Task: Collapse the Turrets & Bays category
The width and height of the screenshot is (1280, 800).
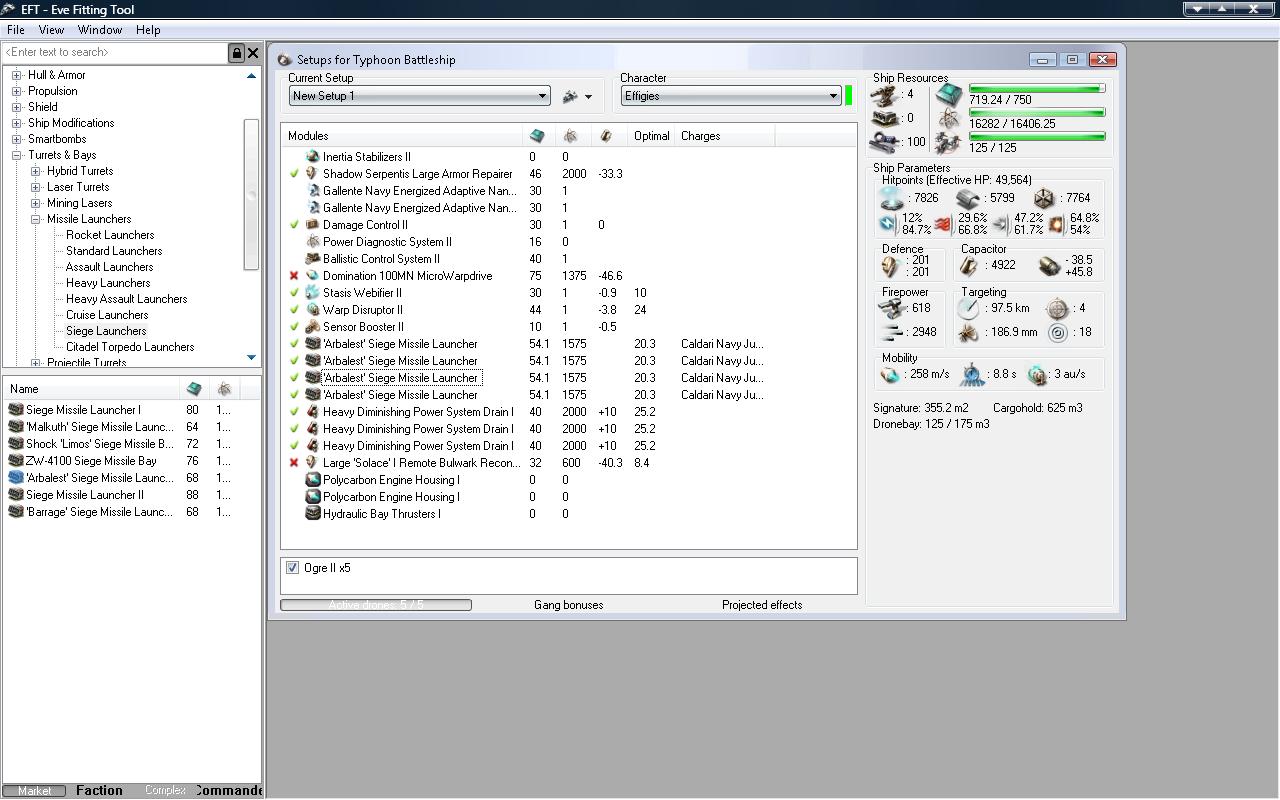Action: pyautogui.click(x=17, y=155)
